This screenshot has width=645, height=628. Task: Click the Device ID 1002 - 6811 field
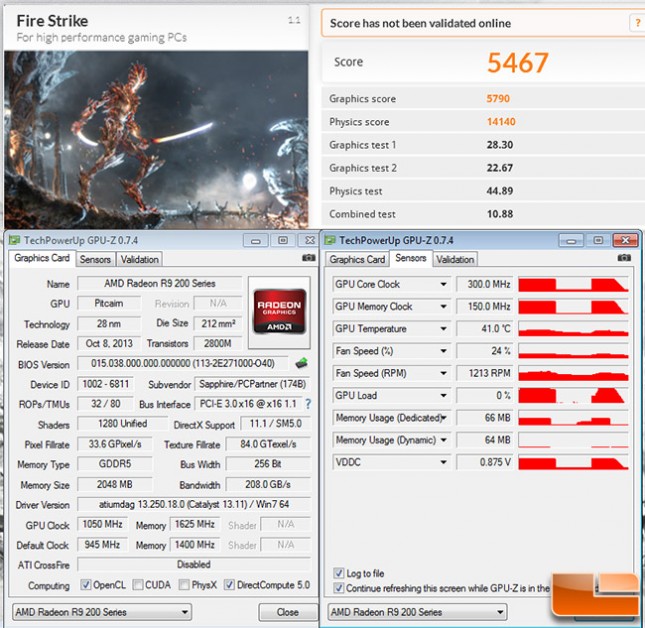105,384
